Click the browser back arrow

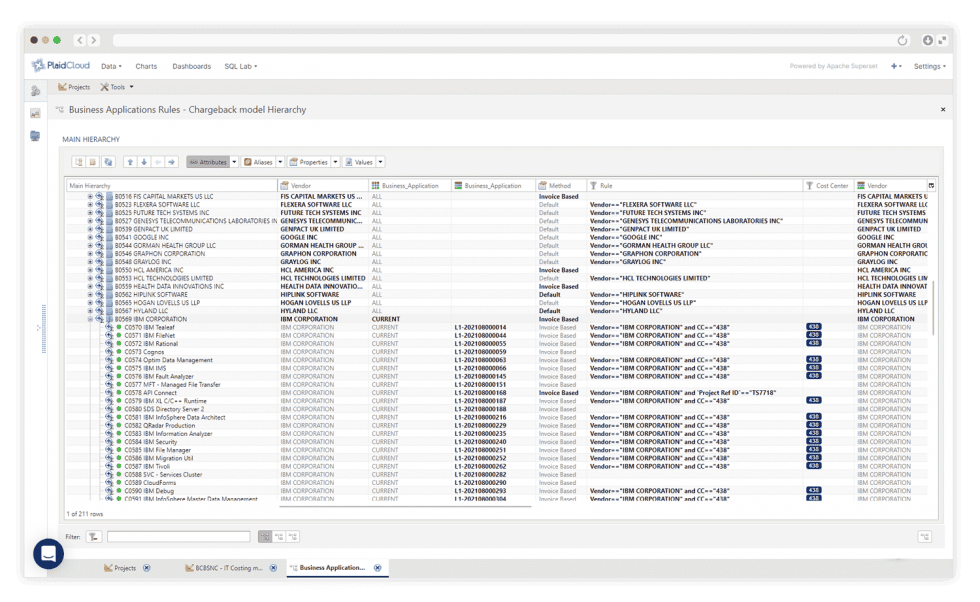(x=80, y=40)
